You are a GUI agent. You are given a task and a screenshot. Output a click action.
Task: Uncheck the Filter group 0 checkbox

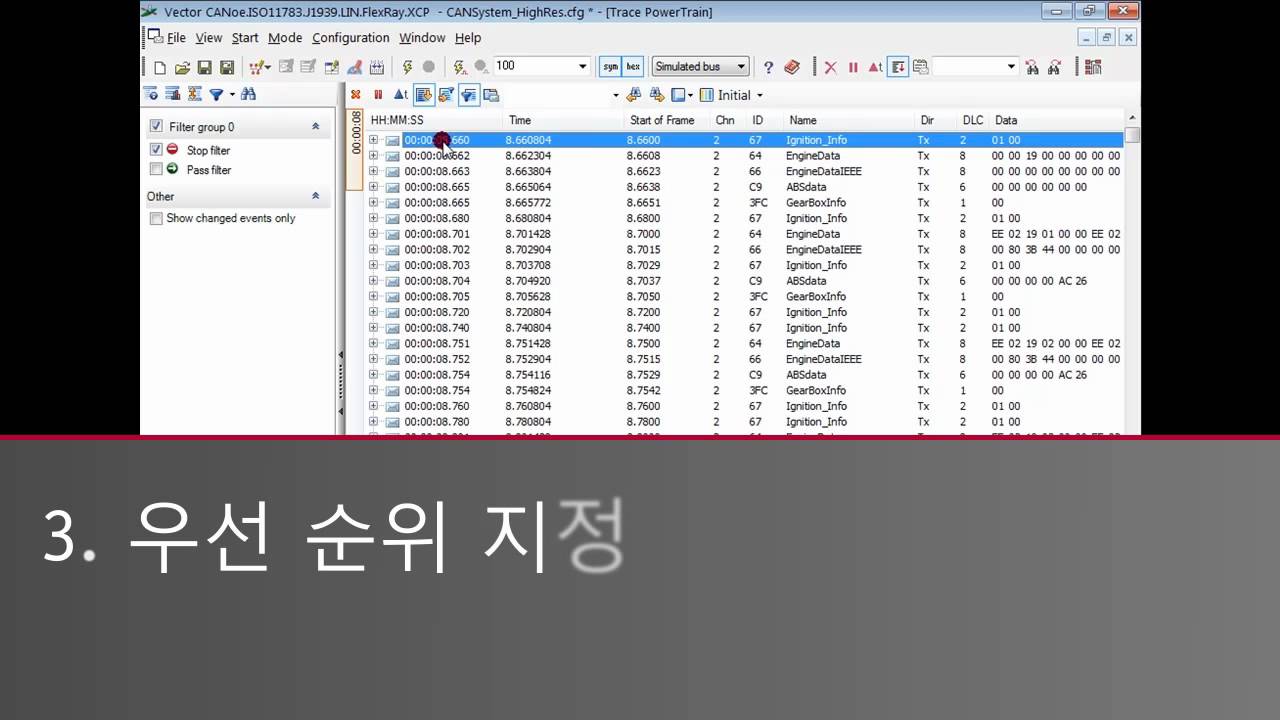point(156,127)
